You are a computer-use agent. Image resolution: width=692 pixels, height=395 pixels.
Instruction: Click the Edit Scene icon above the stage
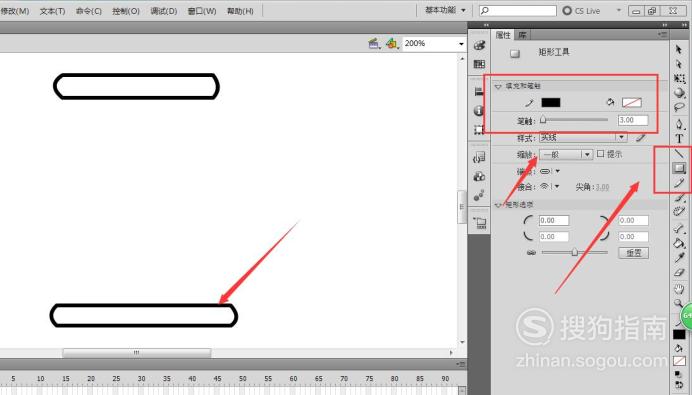coord(374,44)
